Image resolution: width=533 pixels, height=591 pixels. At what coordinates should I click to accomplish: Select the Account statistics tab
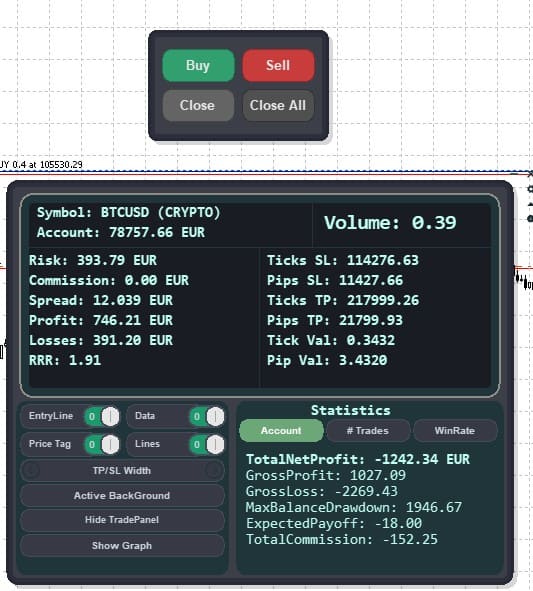pyautogui.click(x=281, y=430)
